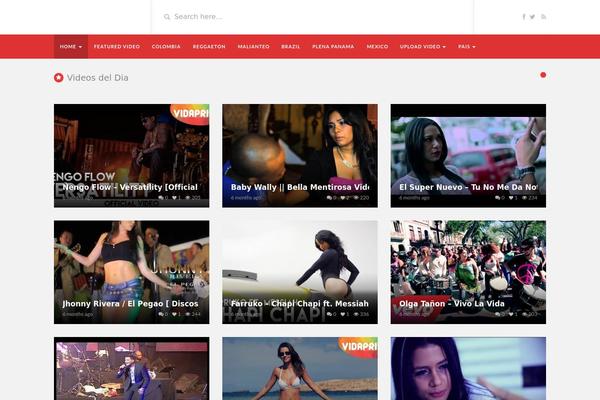Click the Videos del Dia heading
This screenshot has height=400, width=600.
point(98,78)
